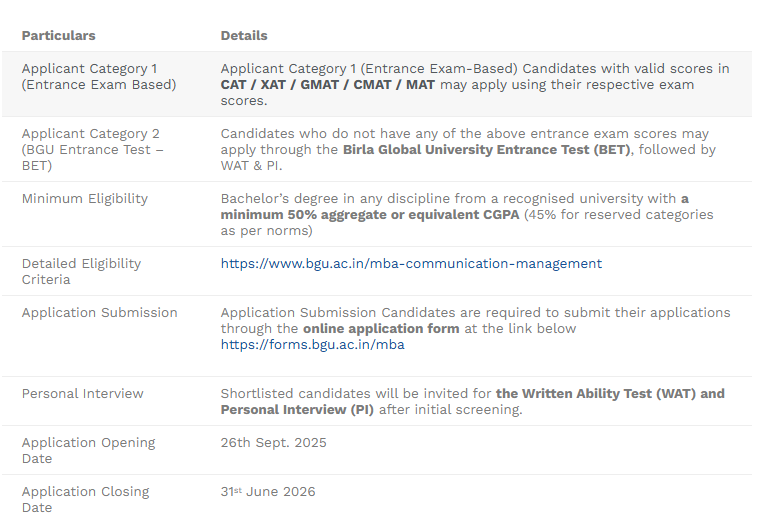Image resolution: width=782 pixels, height=522 pixels.
Task: Click the bold online application form text
Action: click(381, 329)
